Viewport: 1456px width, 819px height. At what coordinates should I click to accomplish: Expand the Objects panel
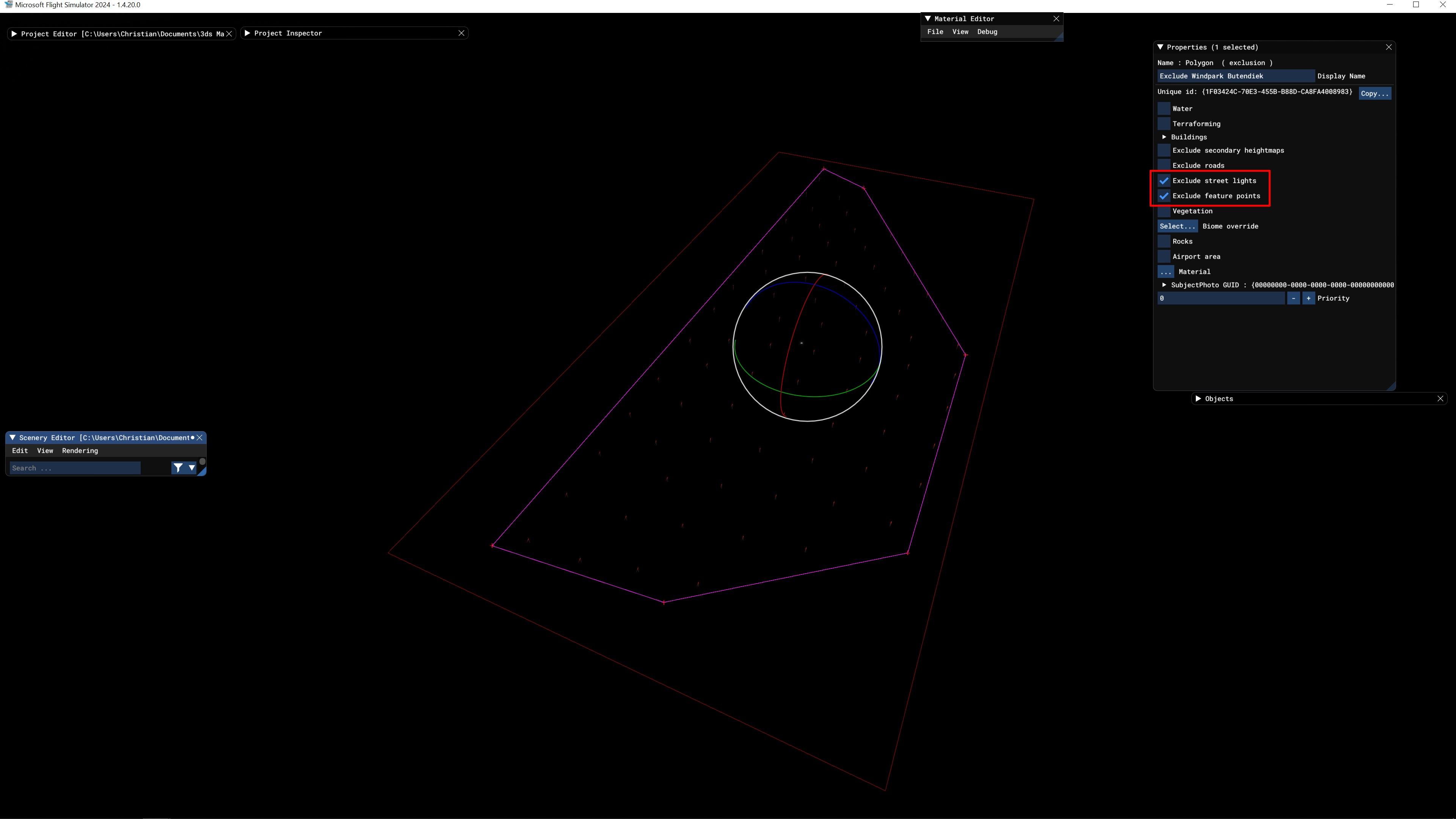(x=1198, y=399)
